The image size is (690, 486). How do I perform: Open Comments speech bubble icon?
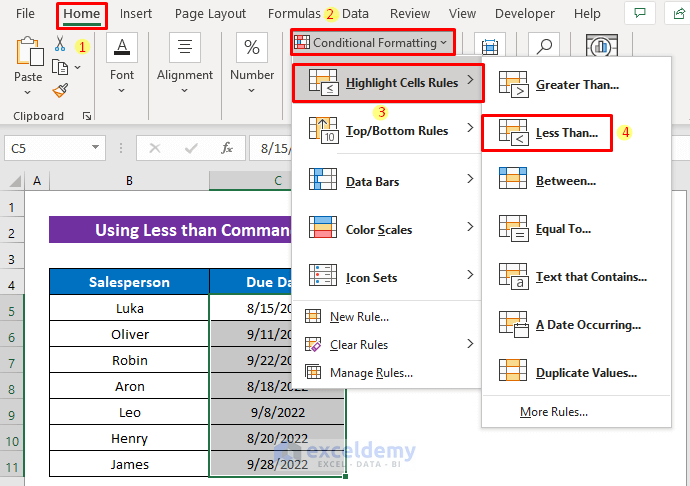(x=639, y=13)
